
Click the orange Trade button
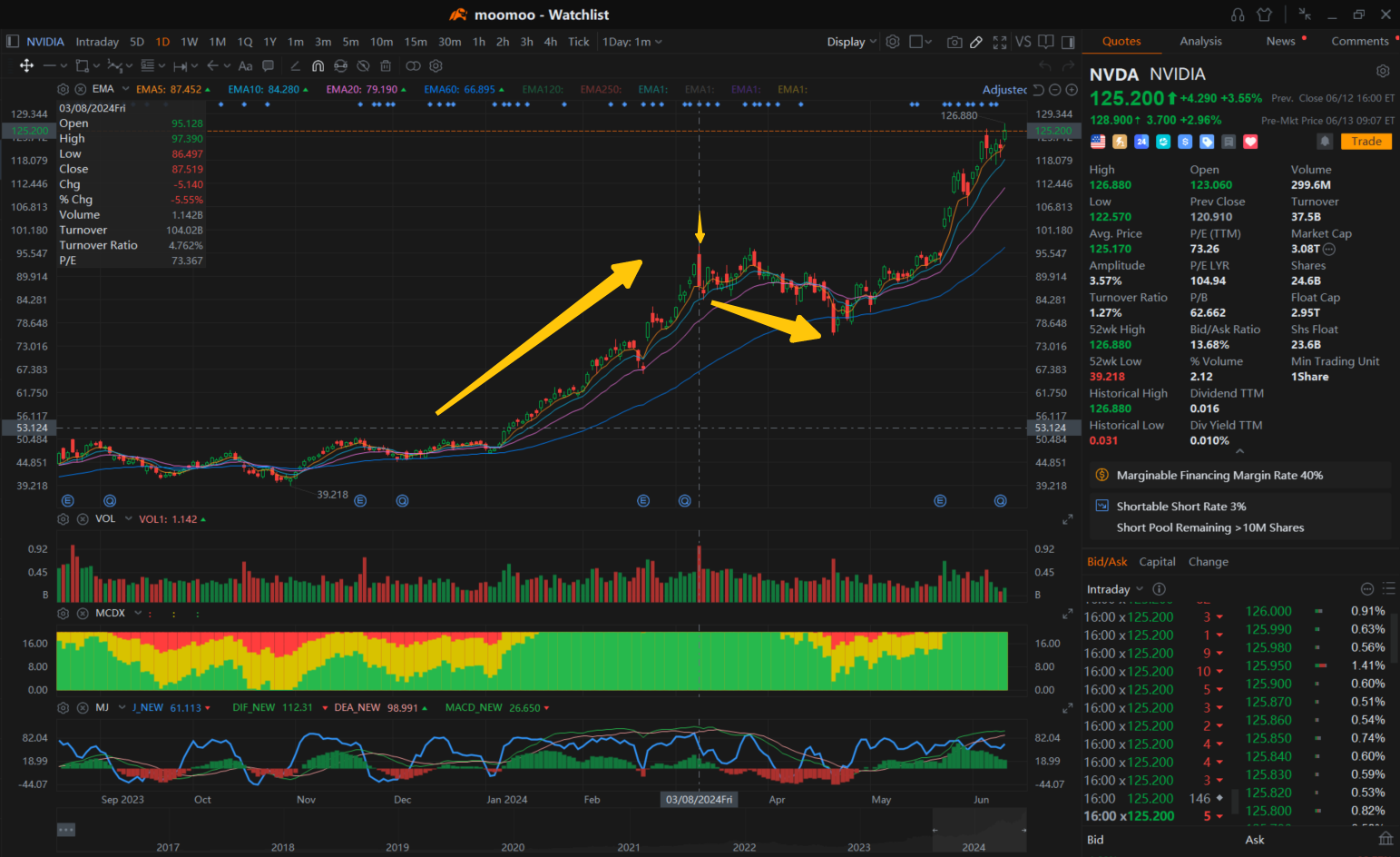click(1366, 142)
